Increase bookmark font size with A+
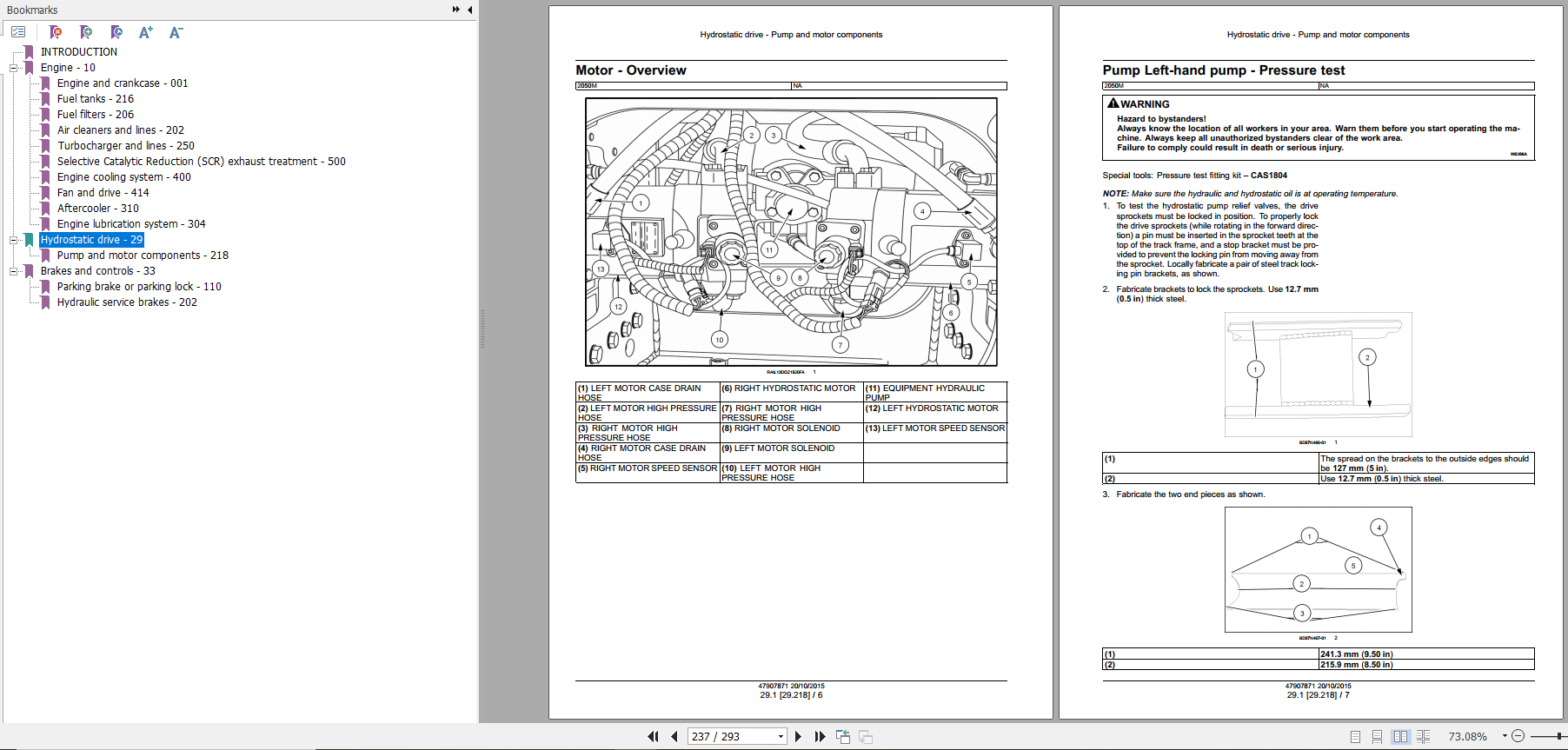The height and width of the screenshot is (750, 1568). (x=145, y=32)
